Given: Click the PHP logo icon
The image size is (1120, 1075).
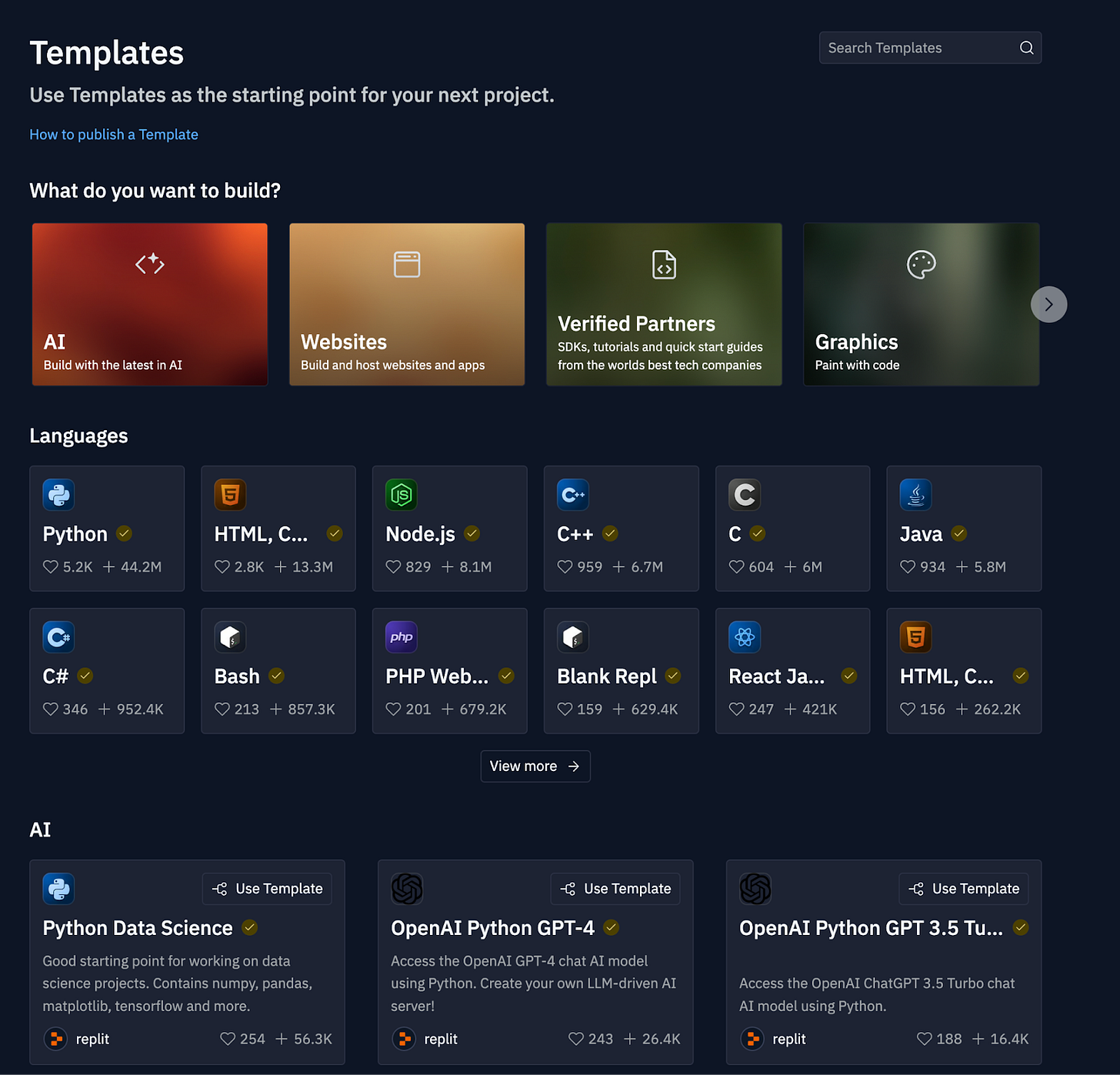Looking at the screenshot, I should [402, 637].
